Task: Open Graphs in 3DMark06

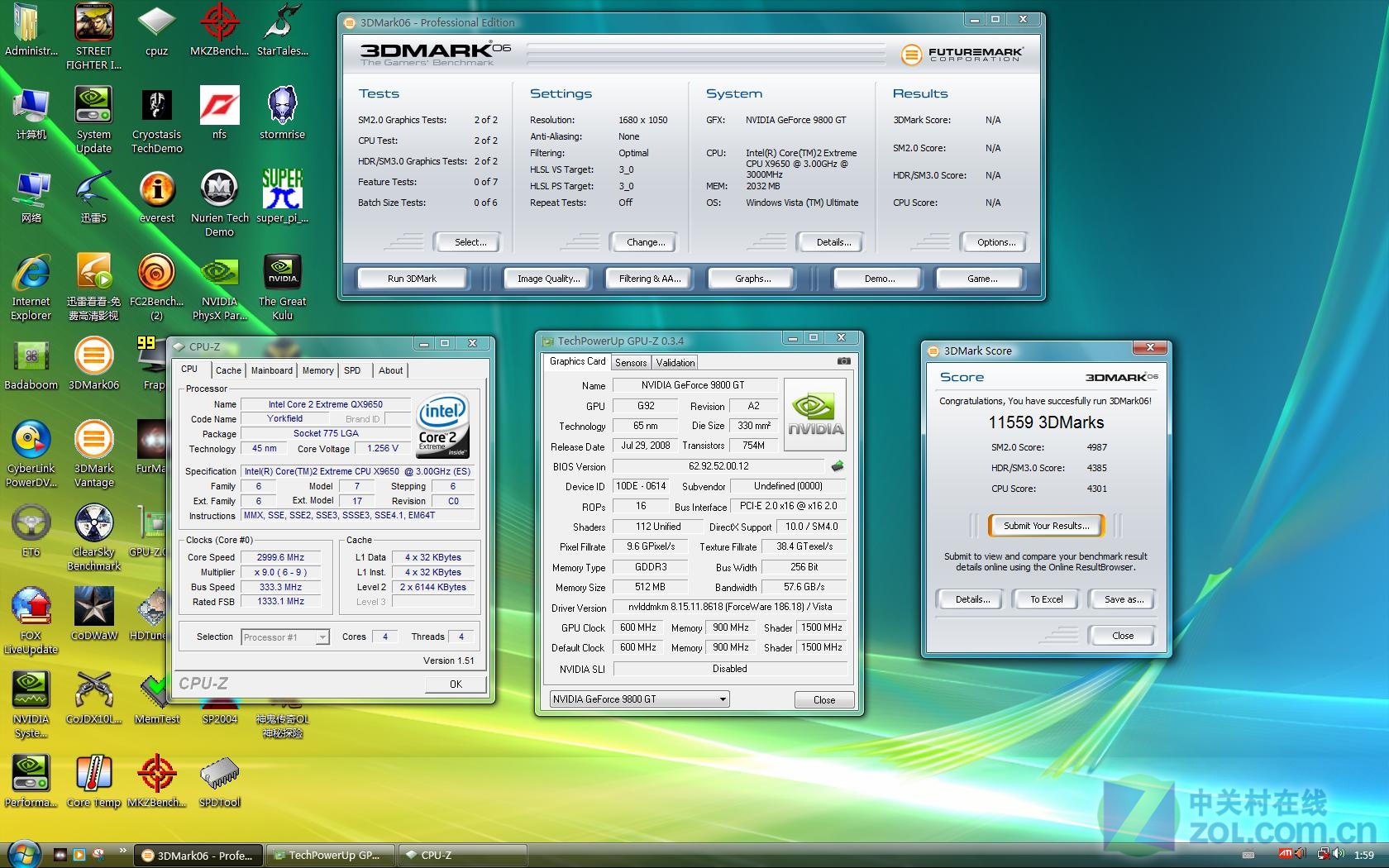Action: [x=752, y=279]
